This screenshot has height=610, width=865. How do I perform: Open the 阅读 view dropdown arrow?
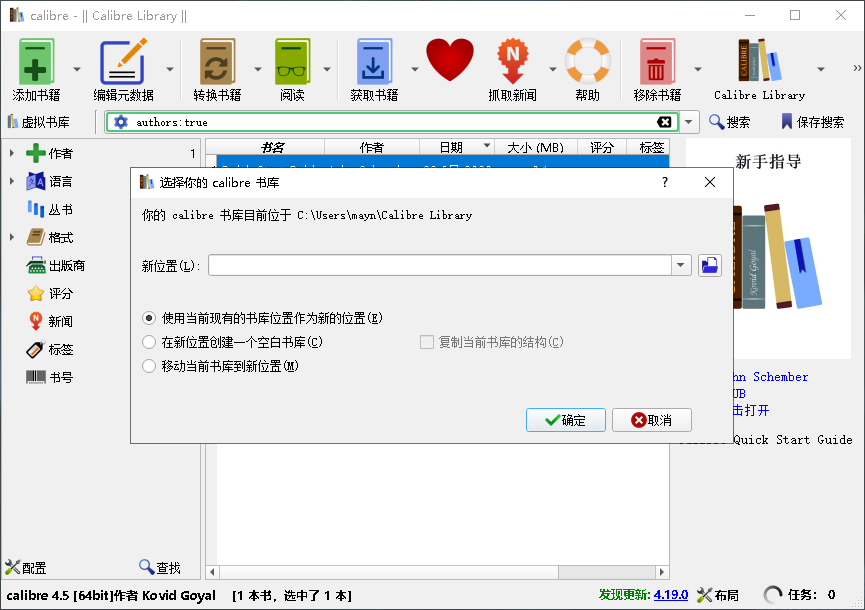coord(327,69)
